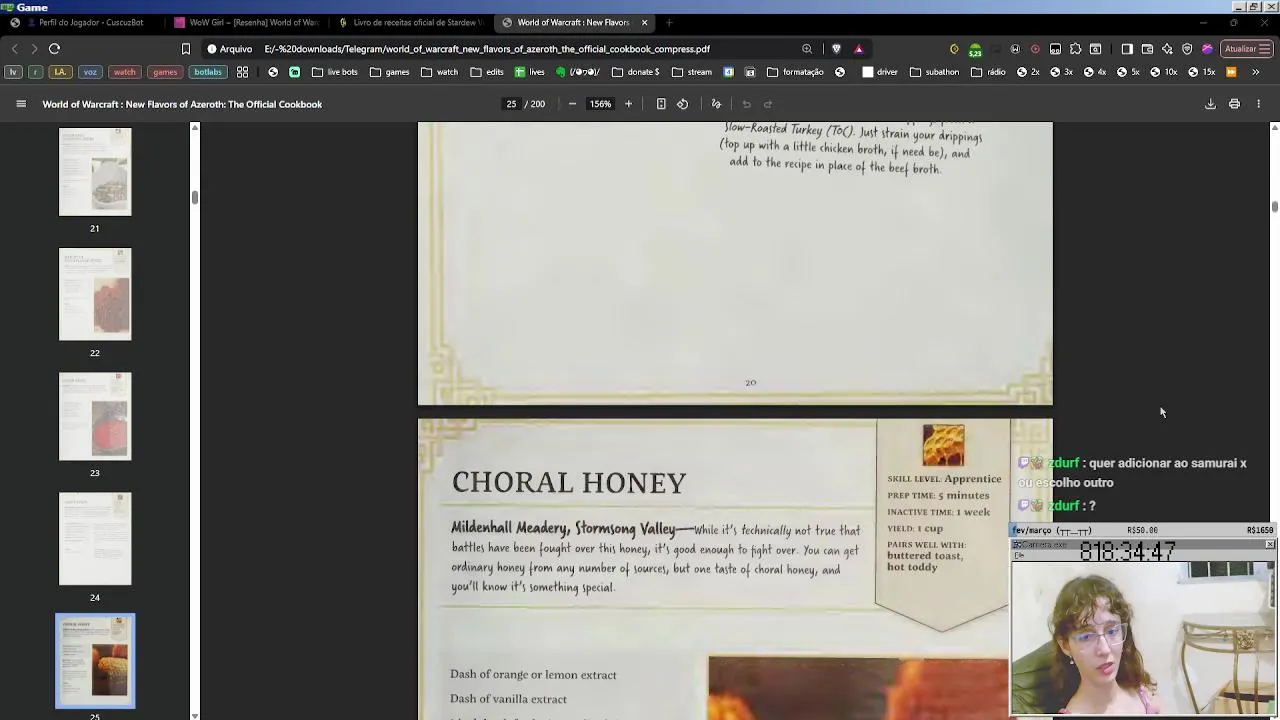Open Brave Rewards triangle icon
Viewport: 1280px width, 720px height.
pyautogui.click(x=858, y=48)
